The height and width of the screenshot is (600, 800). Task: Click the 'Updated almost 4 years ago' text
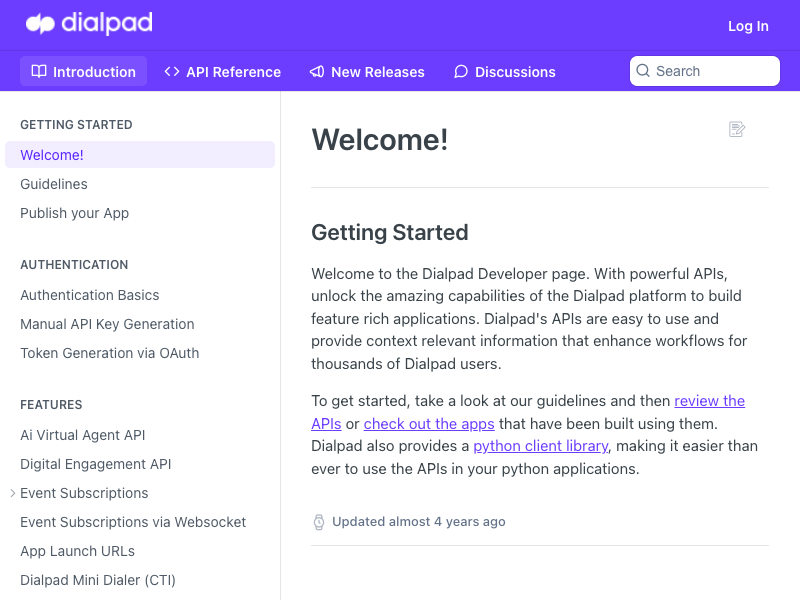(x=418, y=521)
